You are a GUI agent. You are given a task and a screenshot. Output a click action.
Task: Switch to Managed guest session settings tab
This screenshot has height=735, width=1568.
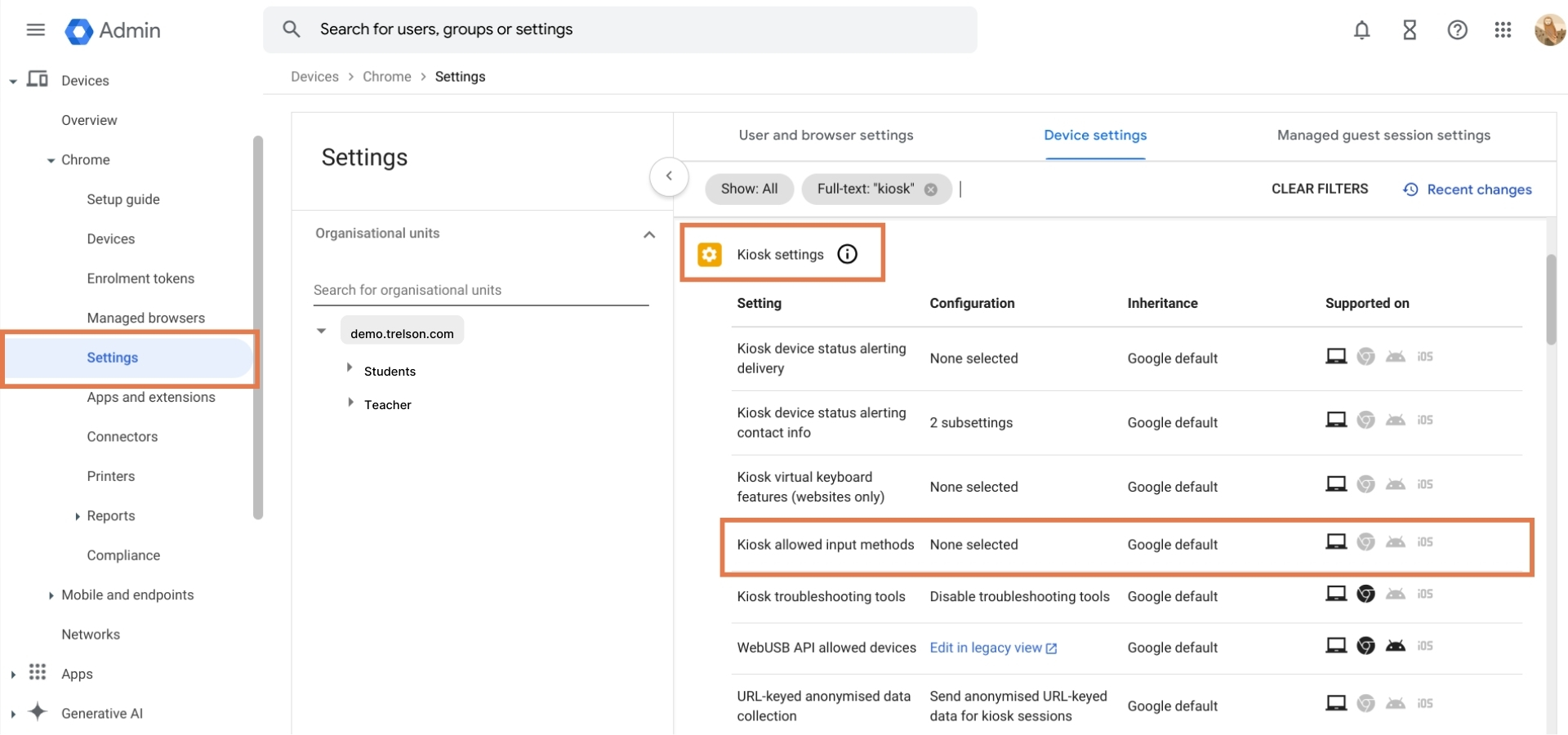[x=1383, y=136]
